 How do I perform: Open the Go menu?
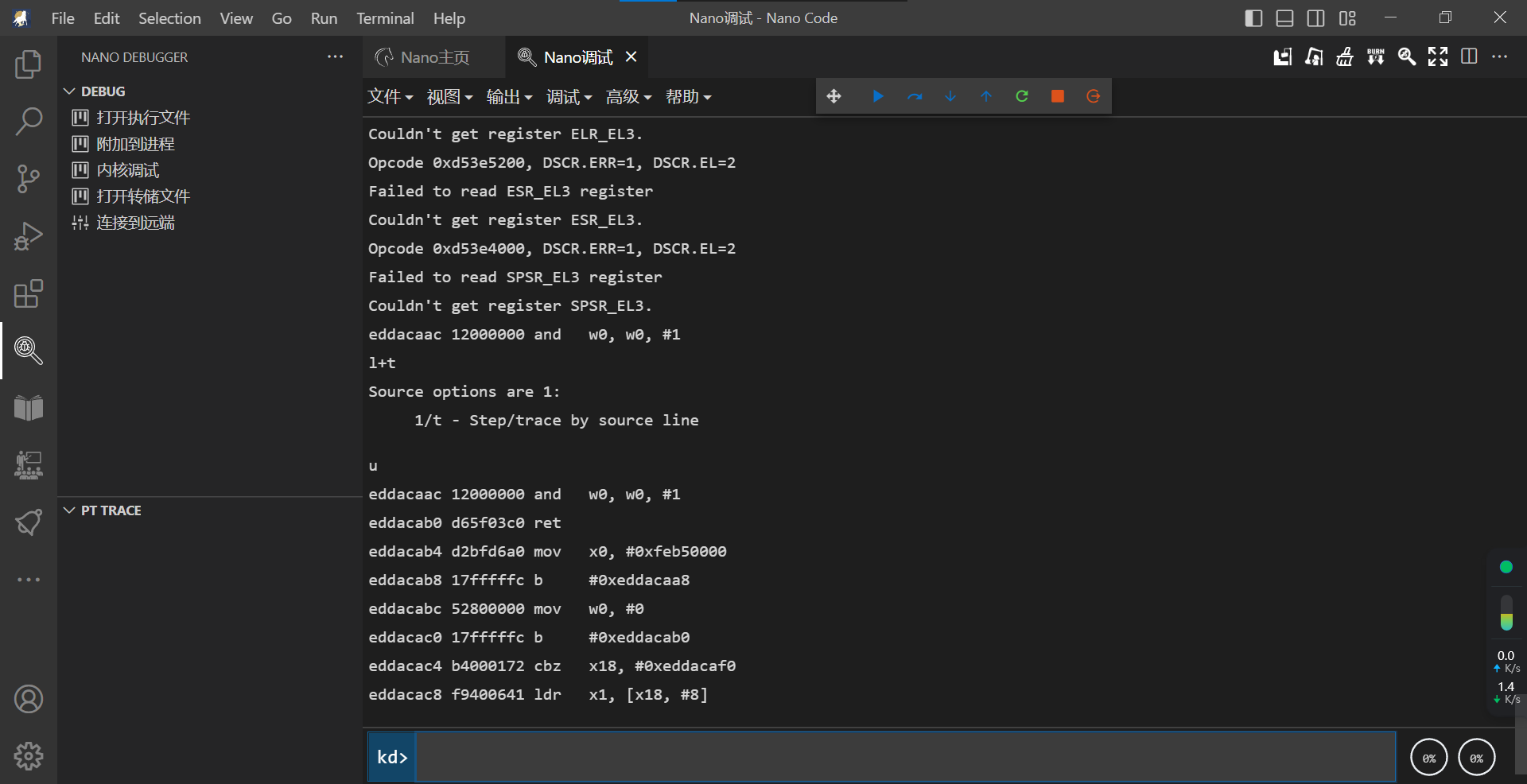click(x=282, y=18)
